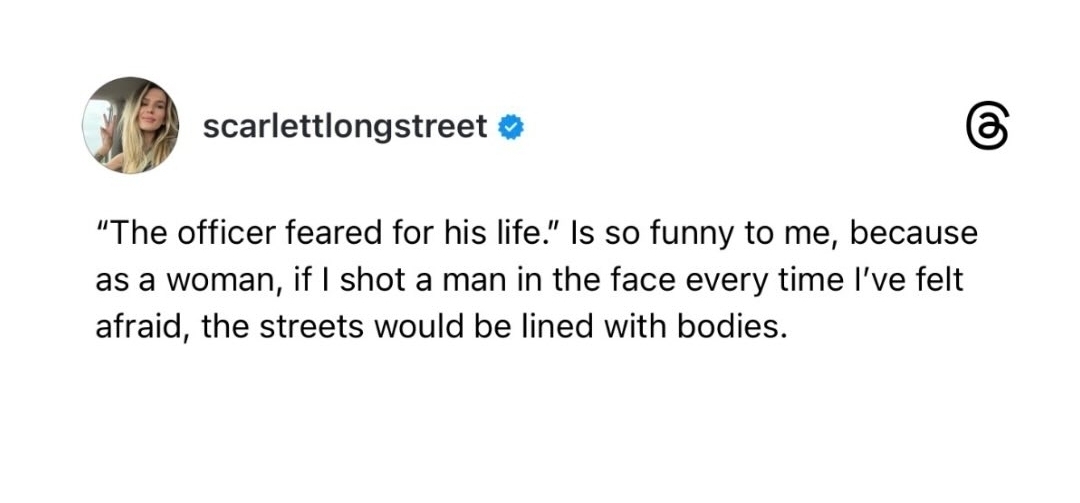The image size is (1080, 503).
Task: Open the round profile picture
Action: click(x=130, y=125)
